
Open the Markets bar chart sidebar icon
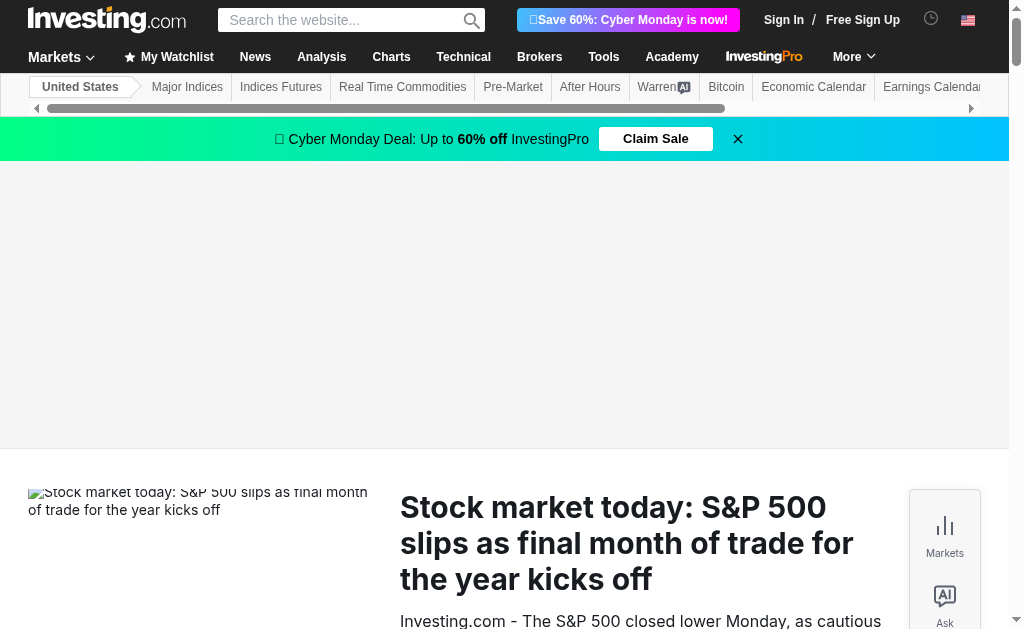(945, 526)
